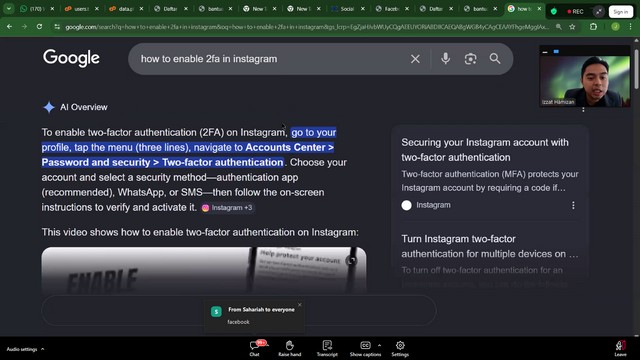Open browser Extensions puzzle icon

point(593,27)
